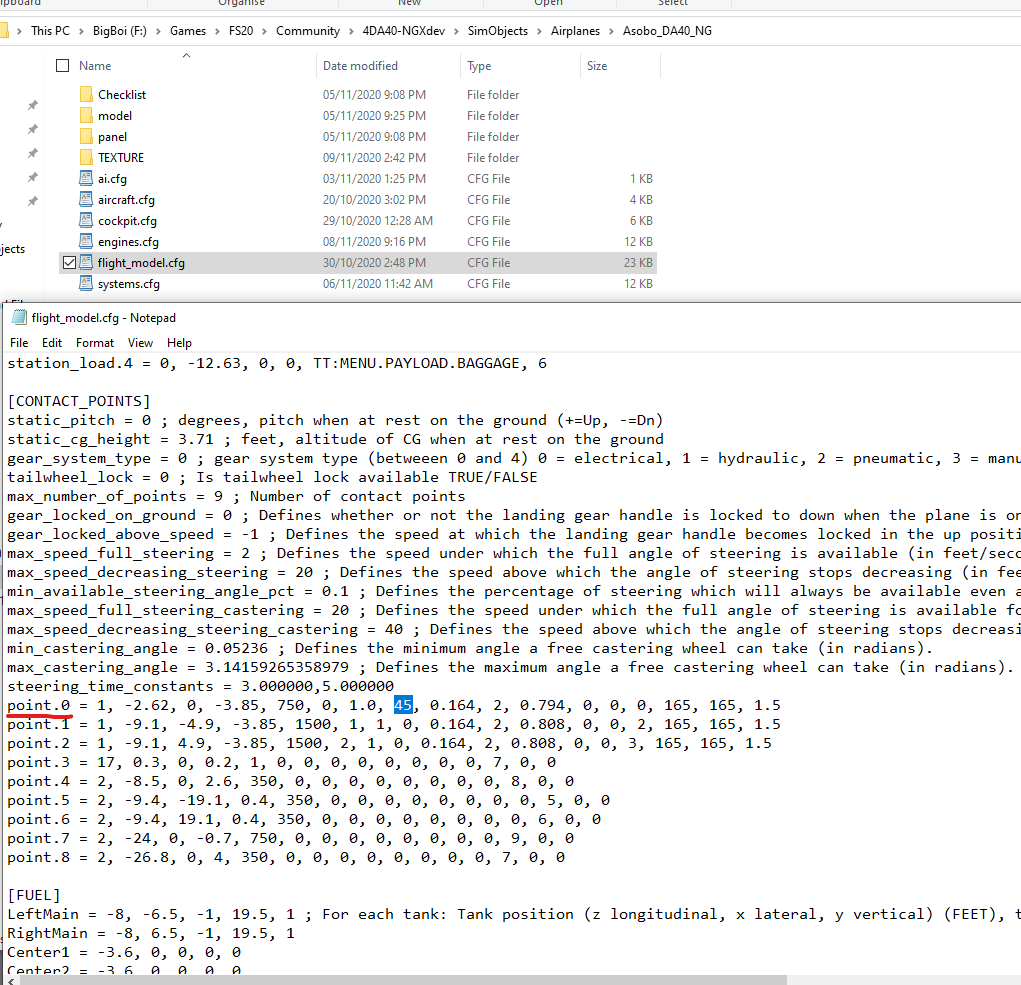The height and width of the screenshot is (985, 1021).
Task: Click Asobo_DA40_NG in the address bar
Action: (x=667, y=31)
